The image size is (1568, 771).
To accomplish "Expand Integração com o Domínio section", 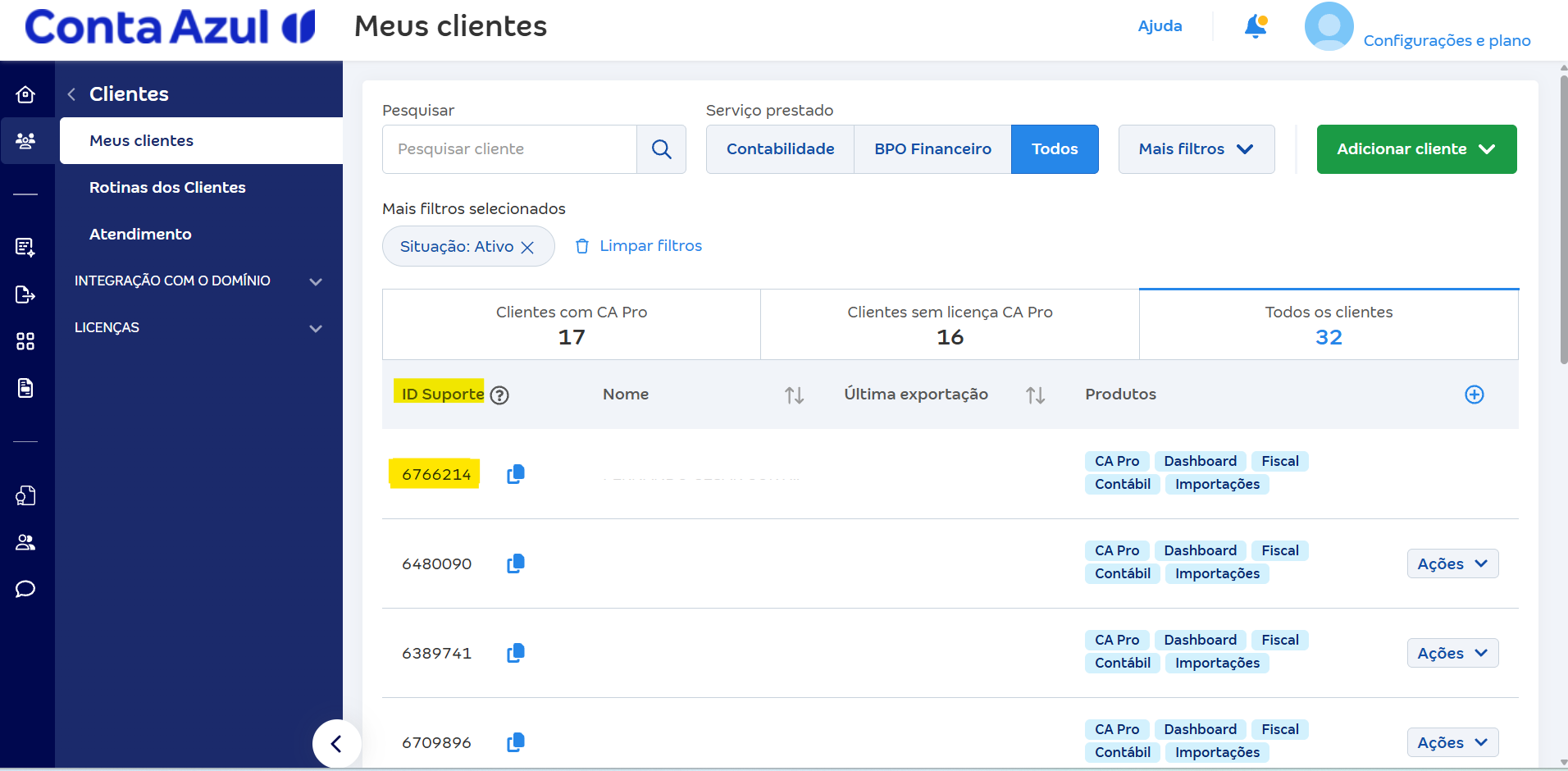I will pos(198,281).
